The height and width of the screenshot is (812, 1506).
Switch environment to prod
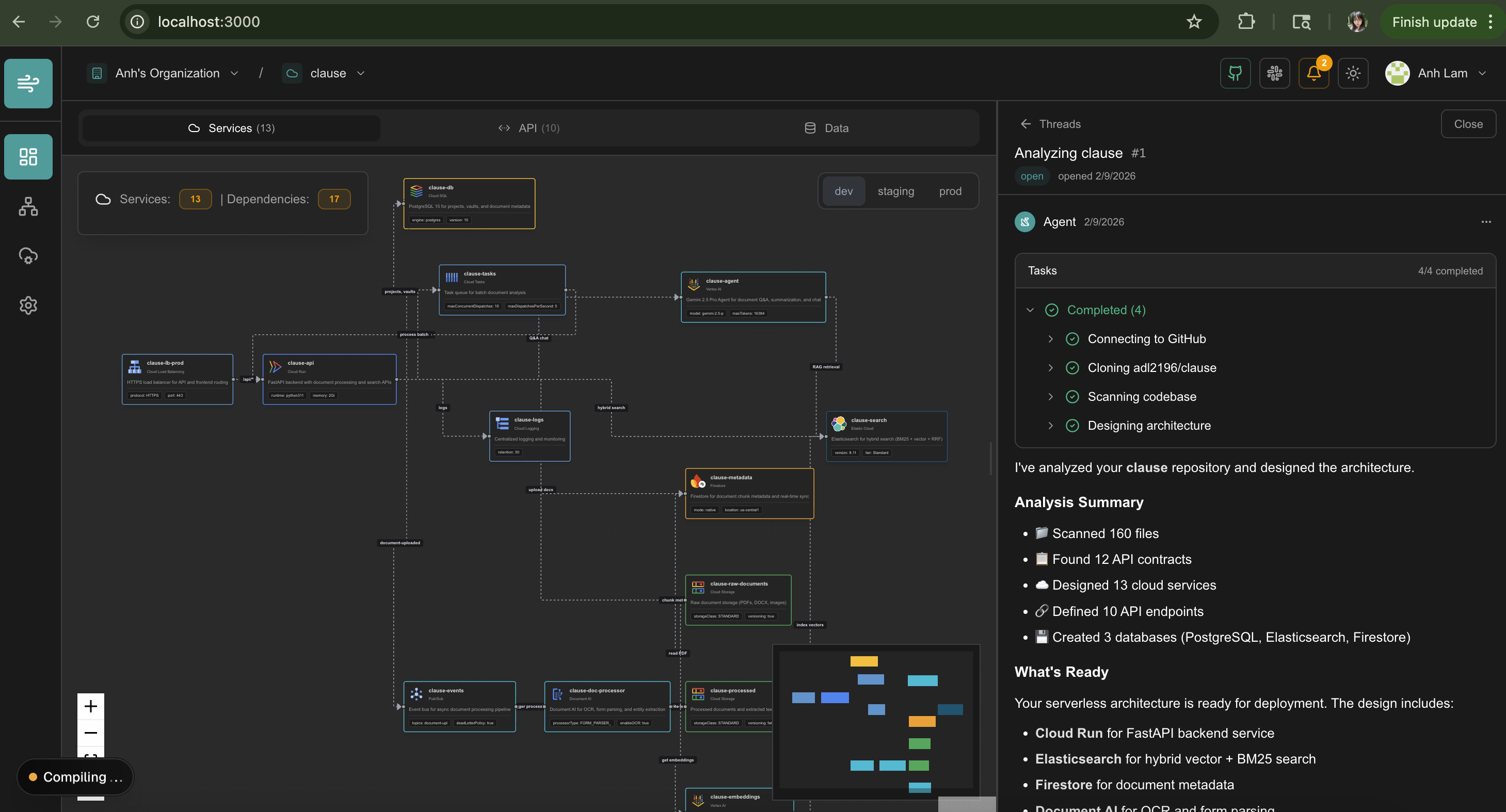point(950,191)
